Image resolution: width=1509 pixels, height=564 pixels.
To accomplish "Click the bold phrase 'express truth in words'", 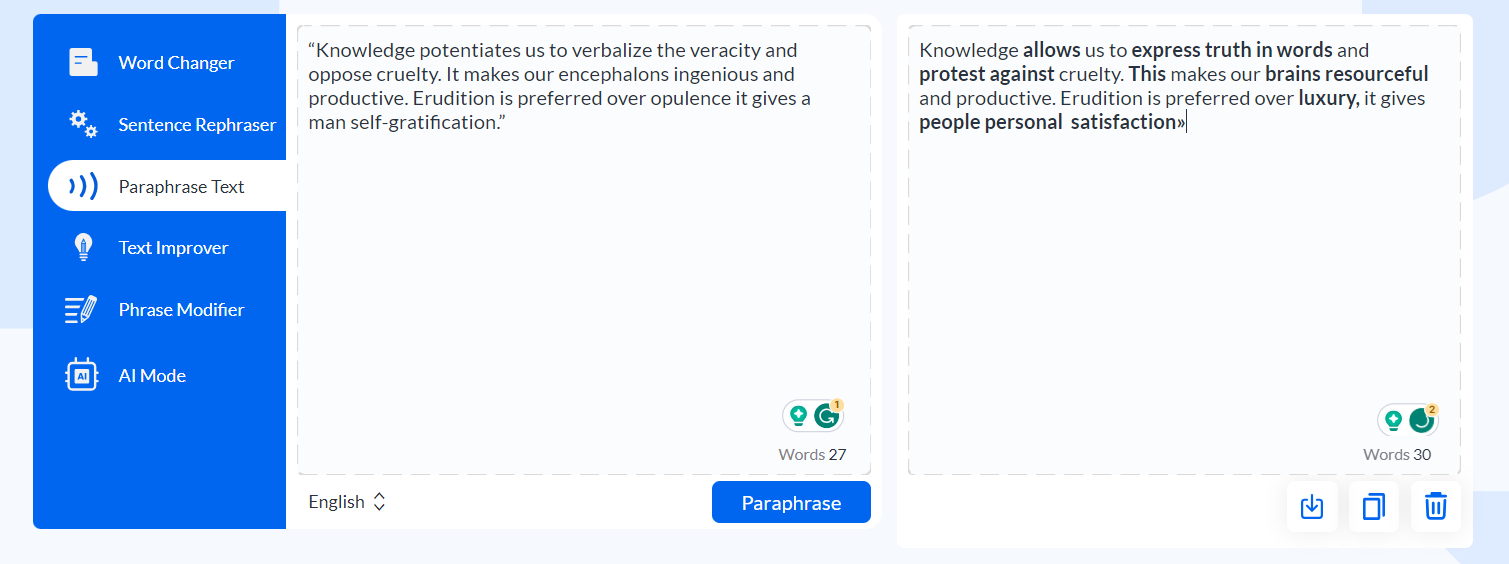I will 1232,50.
